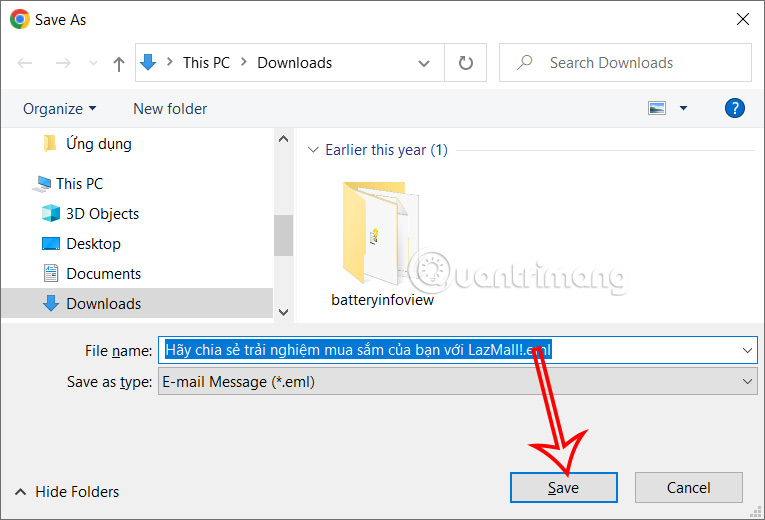Viewport: 765px width, 520px height.
Task: Click New folder in toolbar
Action: (x=170, y=109)
